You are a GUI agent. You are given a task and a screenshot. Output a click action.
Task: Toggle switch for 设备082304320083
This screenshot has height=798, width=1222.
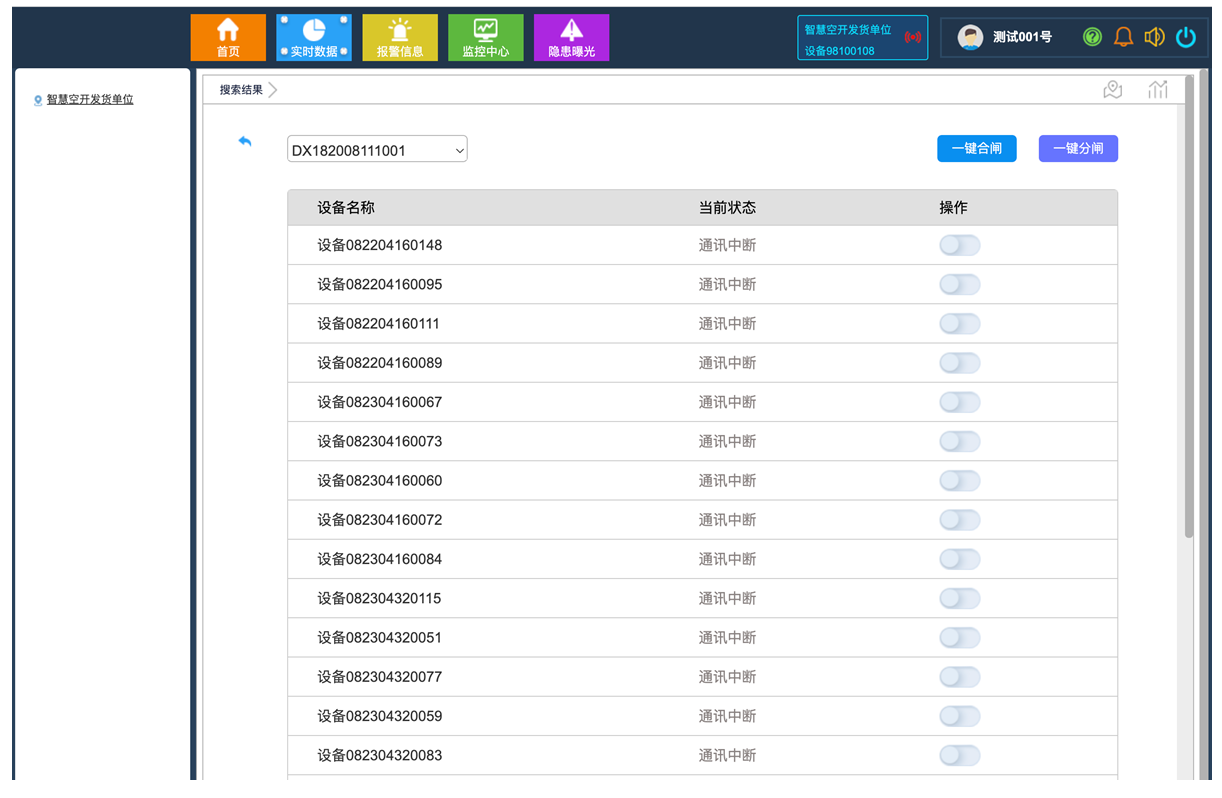tap(959, 755)
